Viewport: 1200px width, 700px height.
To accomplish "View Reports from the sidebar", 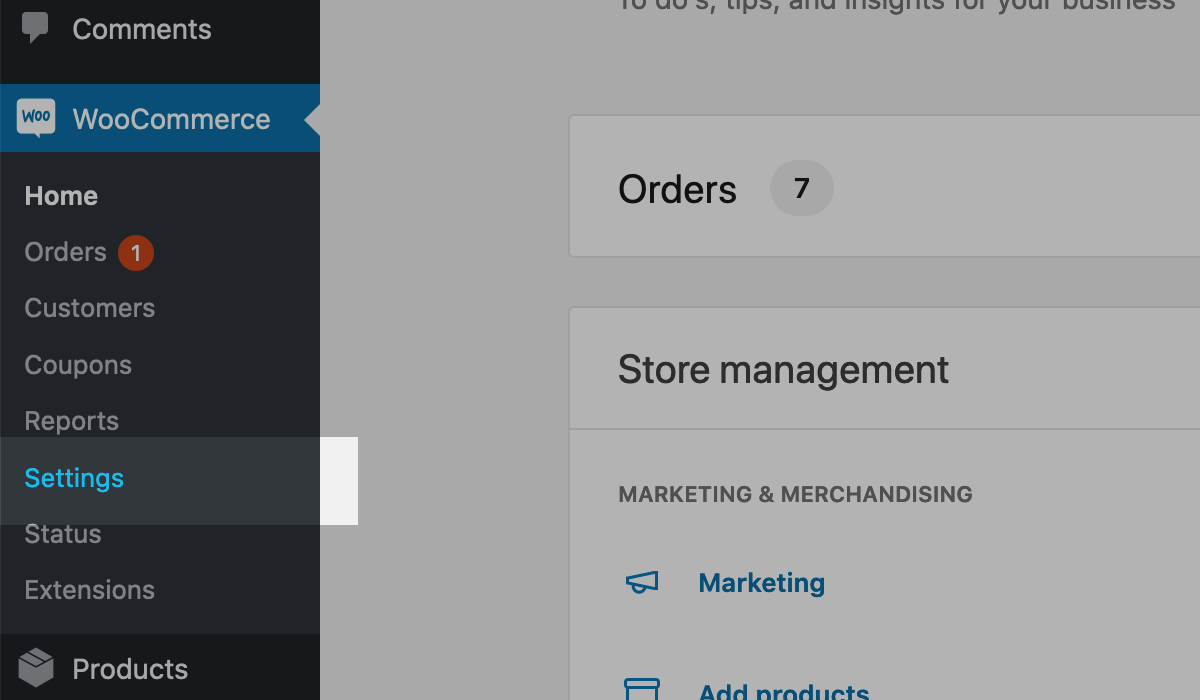I will 72,421.
